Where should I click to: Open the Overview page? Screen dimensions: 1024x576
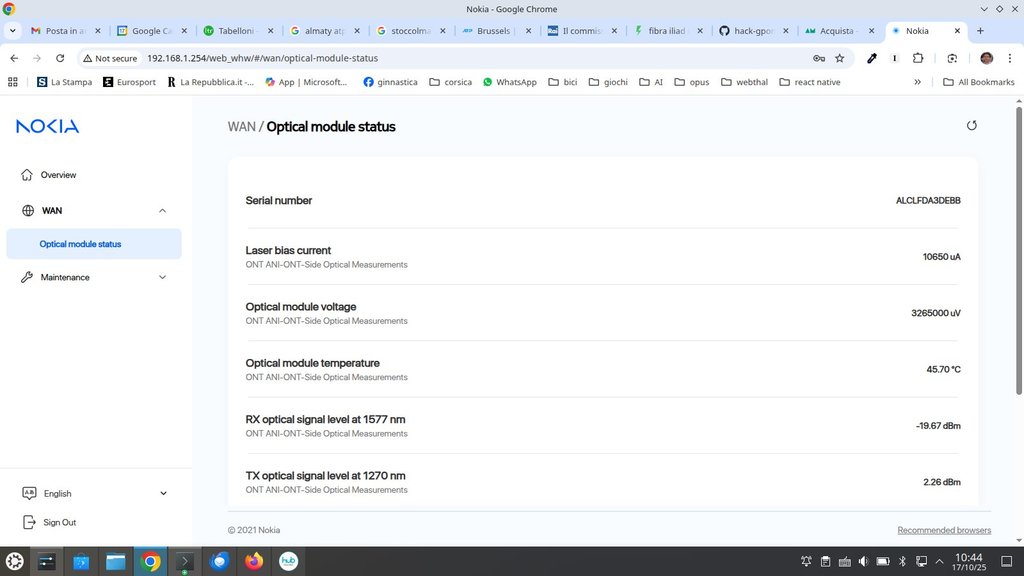coord(58,174)
